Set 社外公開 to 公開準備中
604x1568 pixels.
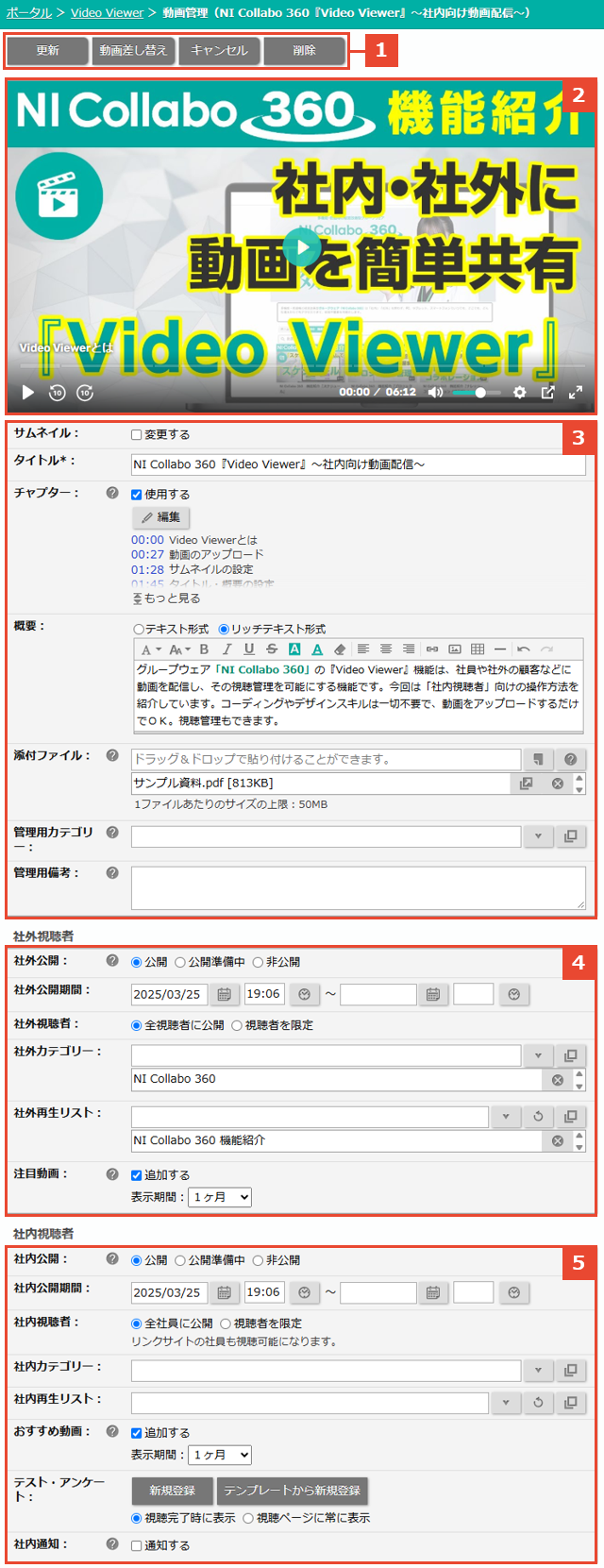[180, 962]
